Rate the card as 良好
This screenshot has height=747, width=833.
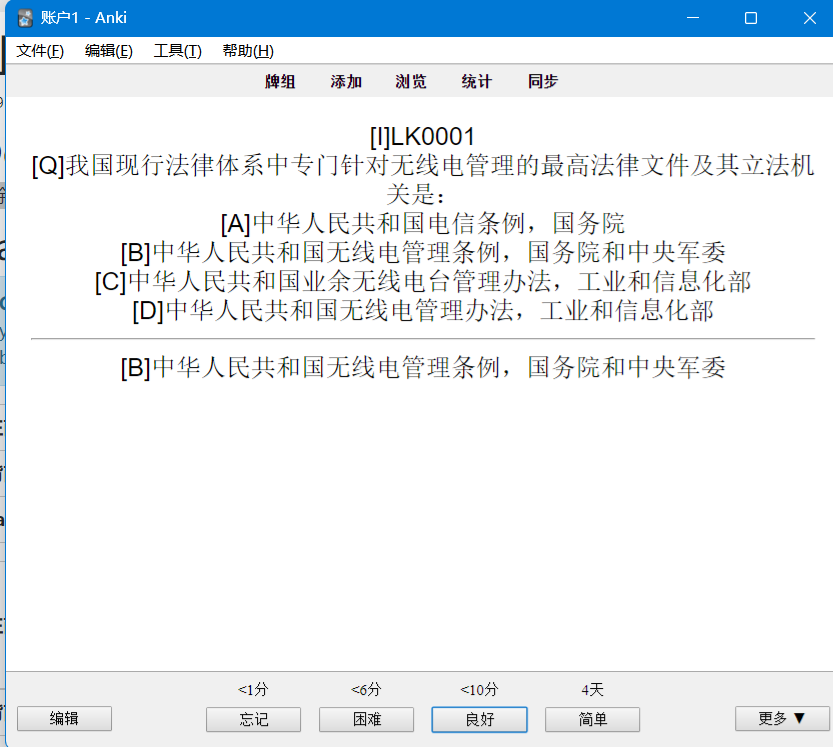pyautogui.click(x=479, y=719)
